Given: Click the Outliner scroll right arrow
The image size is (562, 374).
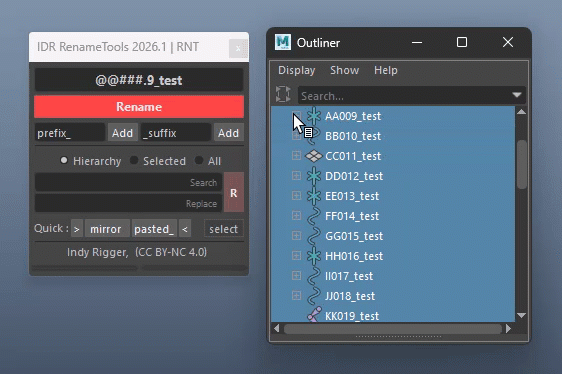Looking at the screenshot, I should (x=508, y=328).
